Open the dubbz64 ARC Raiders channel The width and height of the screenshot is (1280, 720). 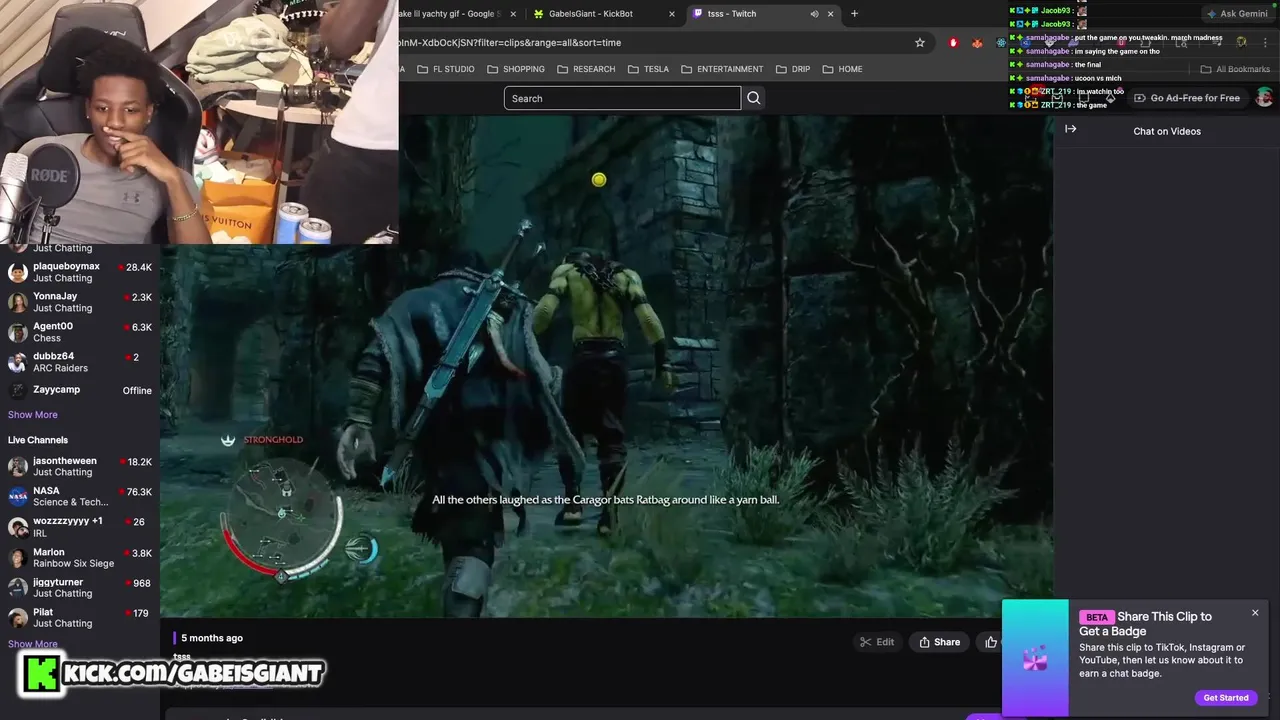pyautogui.click(x=80, y=362)
